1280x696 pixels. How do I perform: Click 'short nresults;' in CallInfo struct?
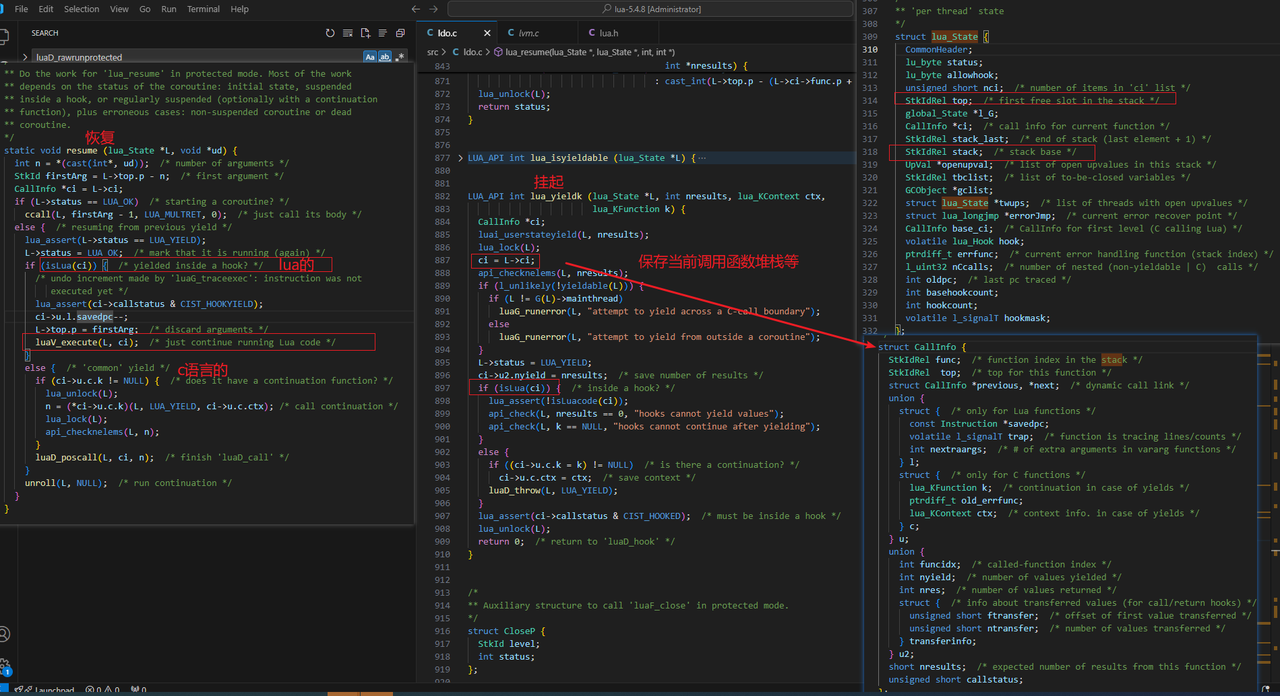click(x=927, y=667)
